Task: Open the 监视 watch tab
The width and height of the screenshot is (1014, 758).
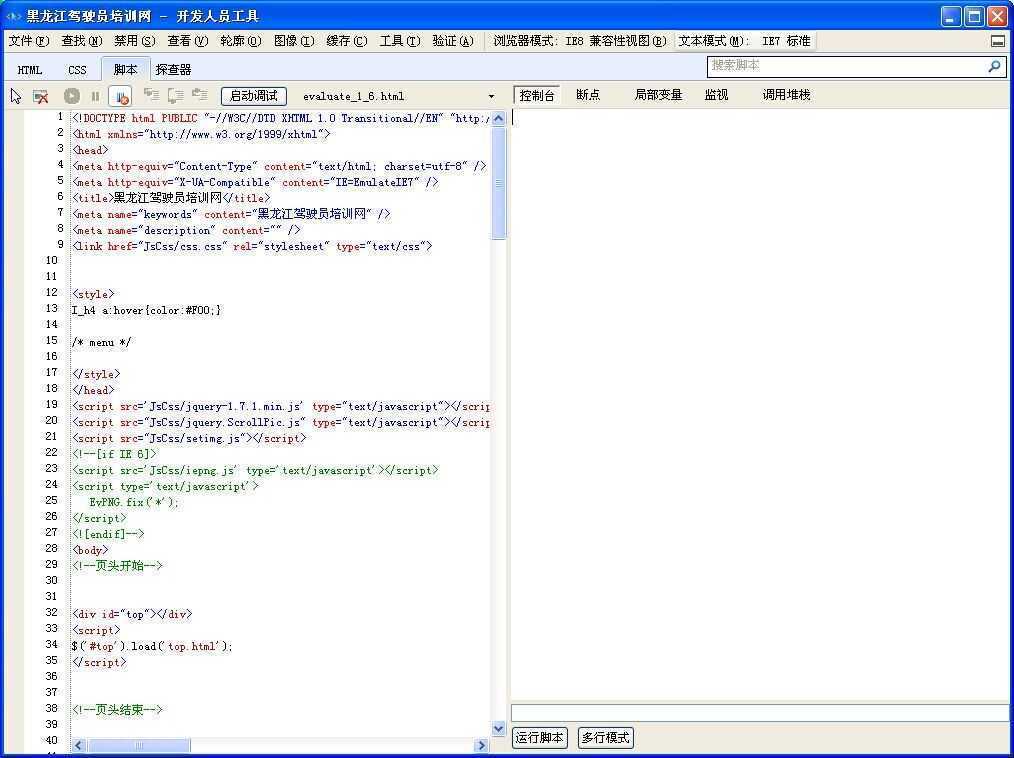Action: [x=716, y=95]
